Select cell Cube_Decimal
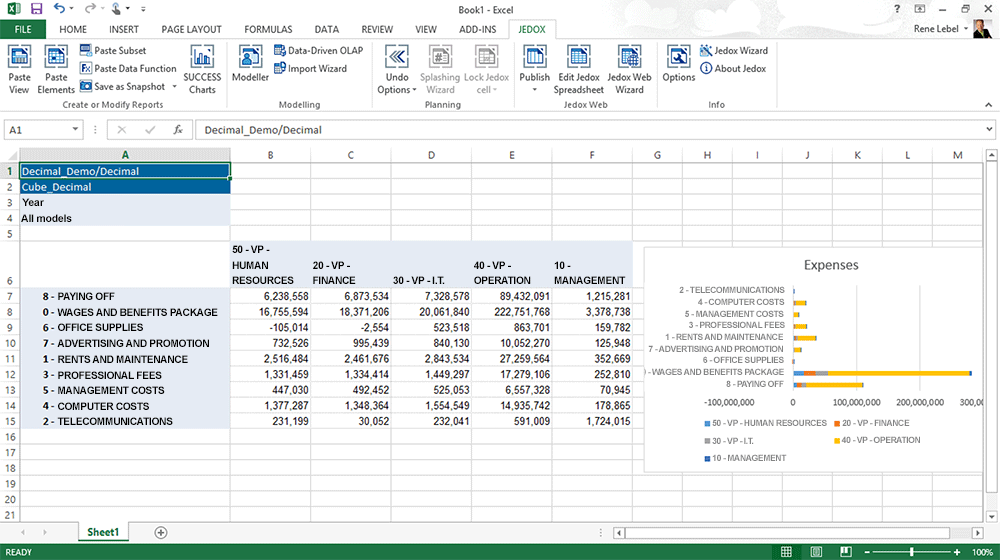 point(125,187)
